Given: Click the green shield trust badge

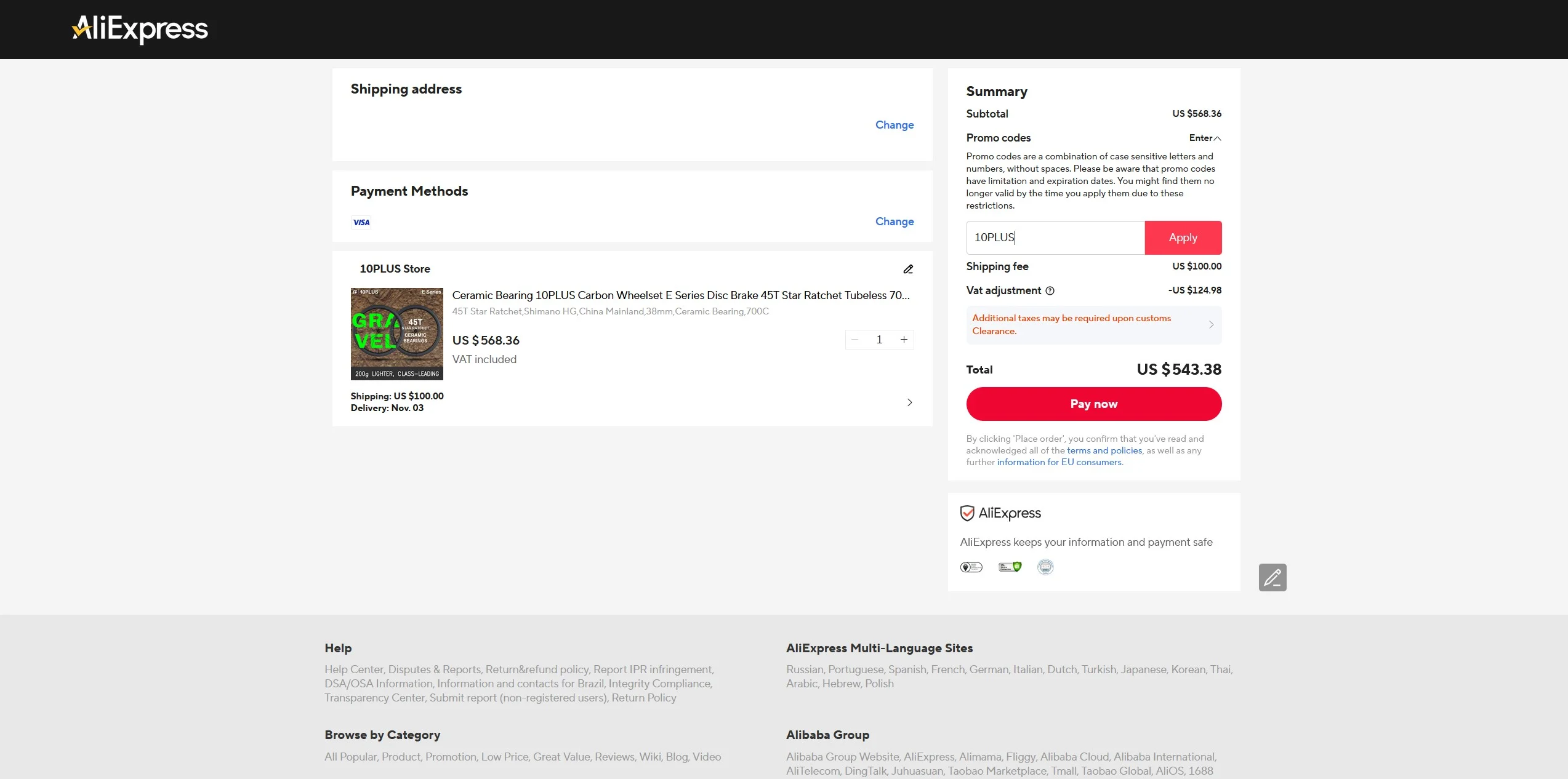Looking at the screenshot, I should [1010, 567].
